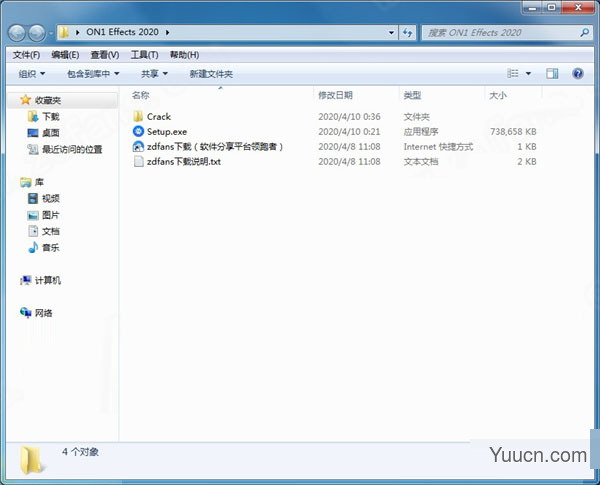The image size is (600, 485).
Task: Open the 编辑(E) menu
Action: (65, 55)
